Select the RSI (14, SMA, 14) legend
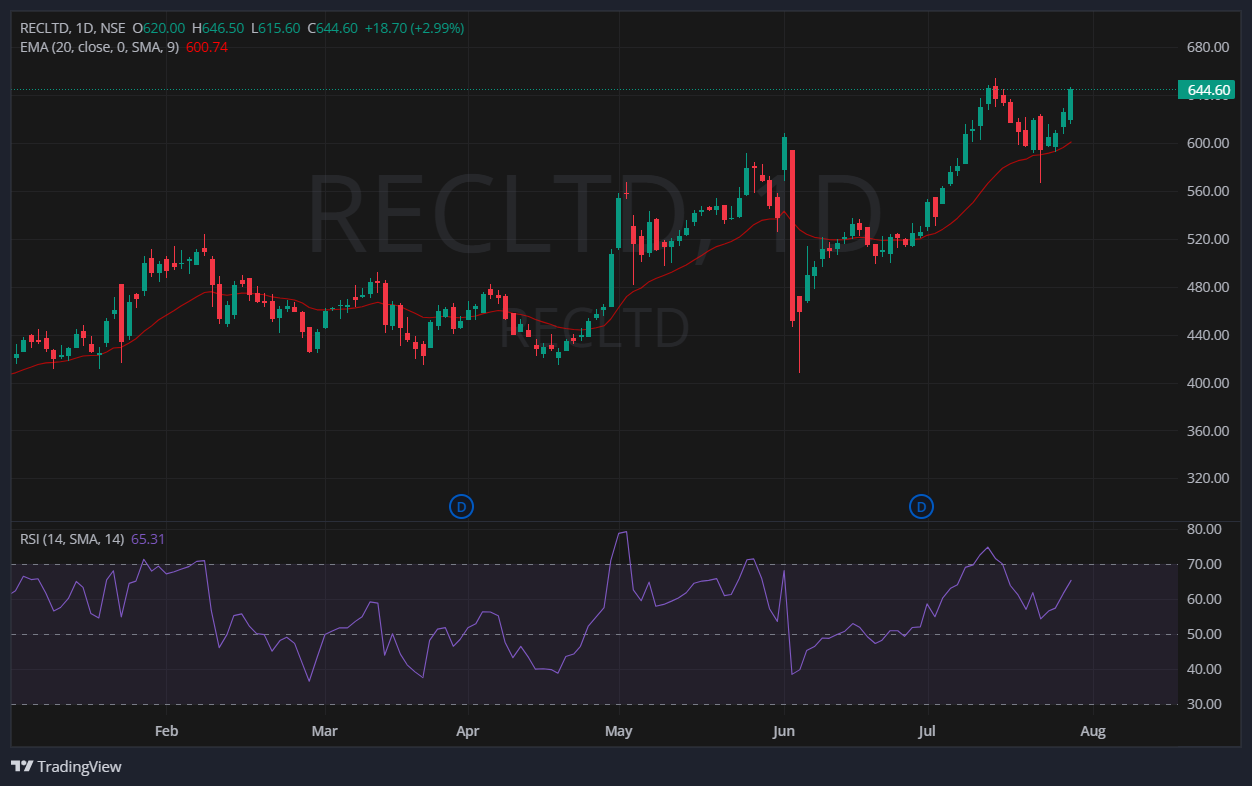The height and width of the screenshot is (786, 1252). coord(72,539)
